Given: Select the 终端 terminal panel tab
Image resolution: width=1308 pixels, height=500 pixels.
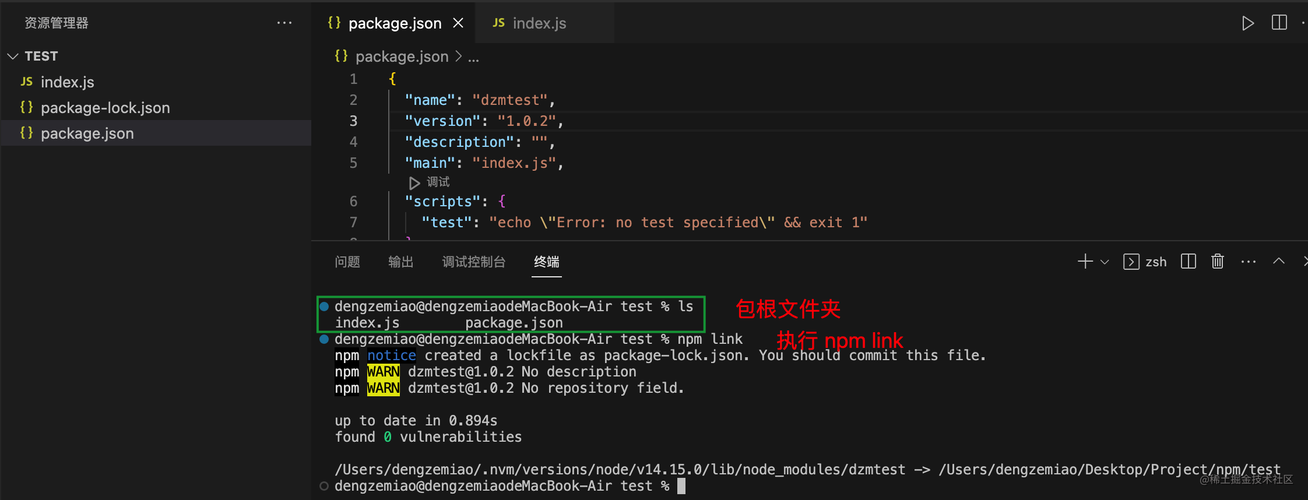Looking at the screenshot, I should pos(547,262).
